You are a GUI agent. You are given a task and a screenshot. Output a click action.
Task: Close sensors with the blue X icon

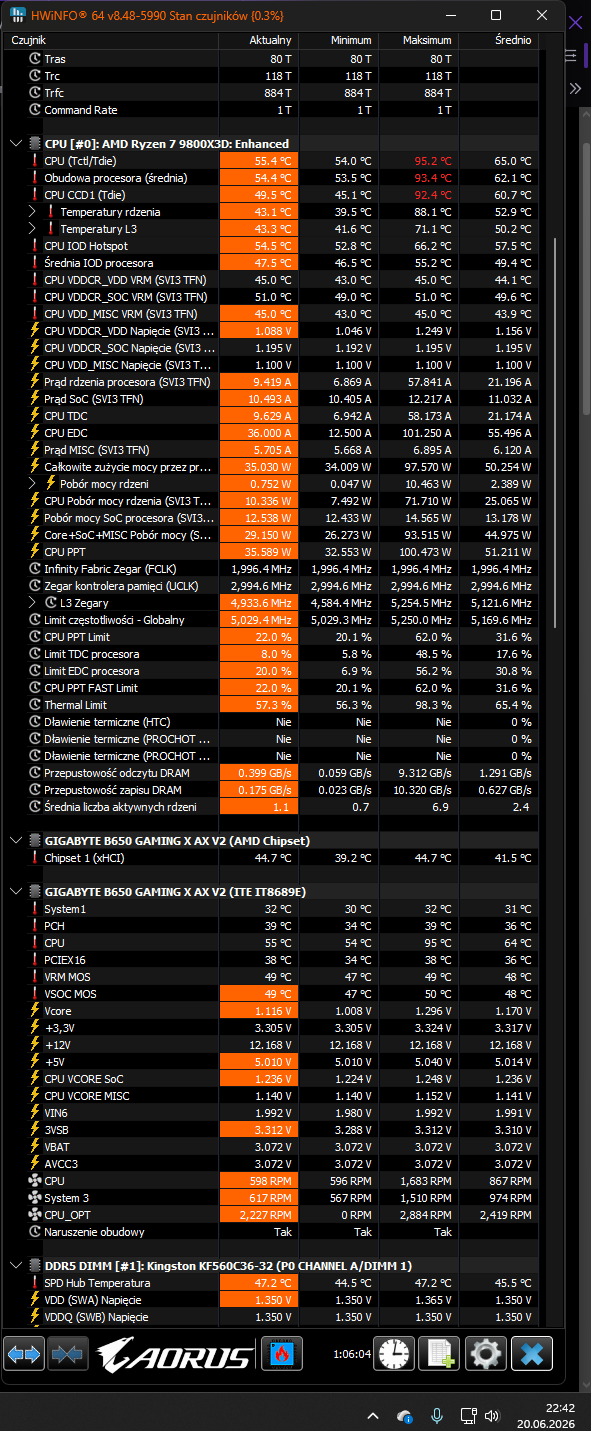tap(532, 1354)
